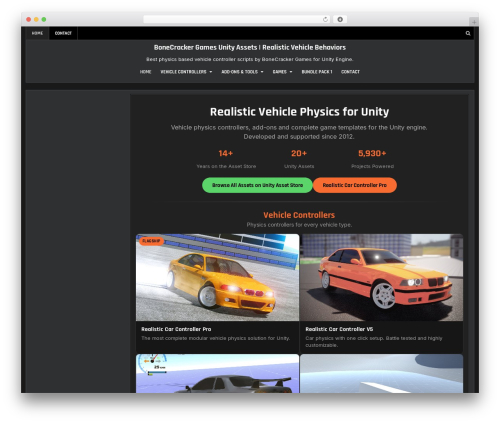
Task: Open the yellow drifting car thumbnail
Action: point(217,277)
